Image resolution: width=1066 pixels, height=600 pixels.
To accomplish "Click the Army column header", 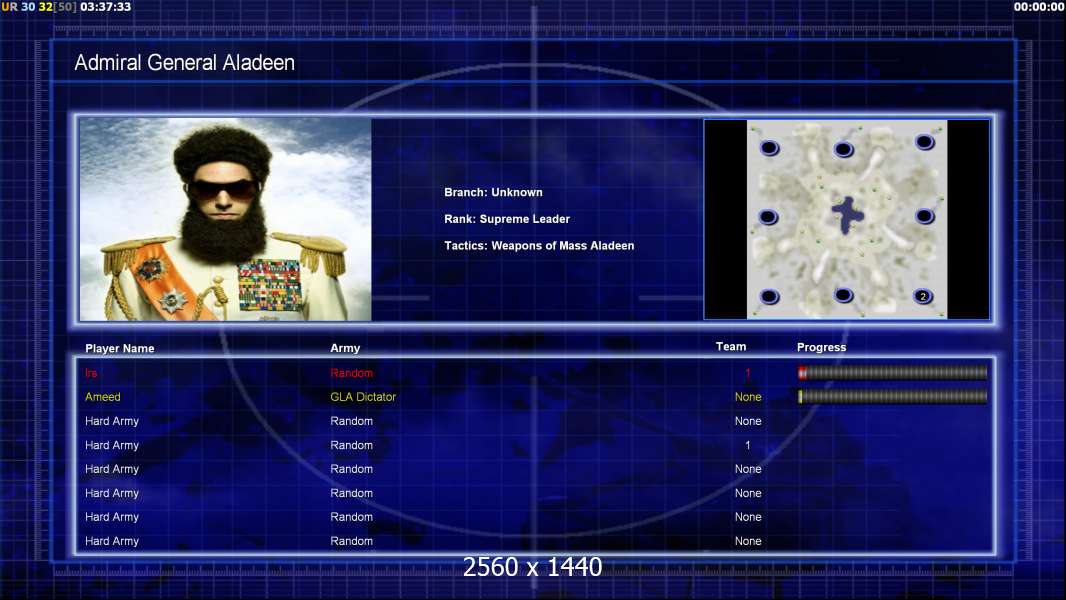I will click(x=345, y=349).
